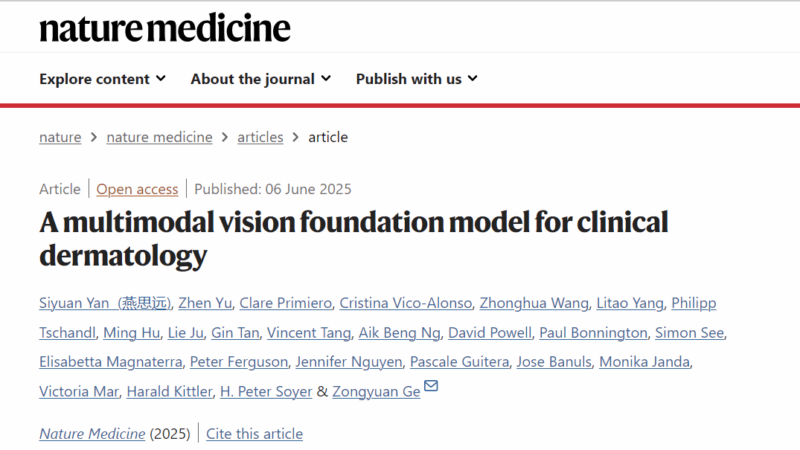This screenshot has width=800, height=450.
Task: Click author Paul Bonnington
Action: click(x=593, y=333)
